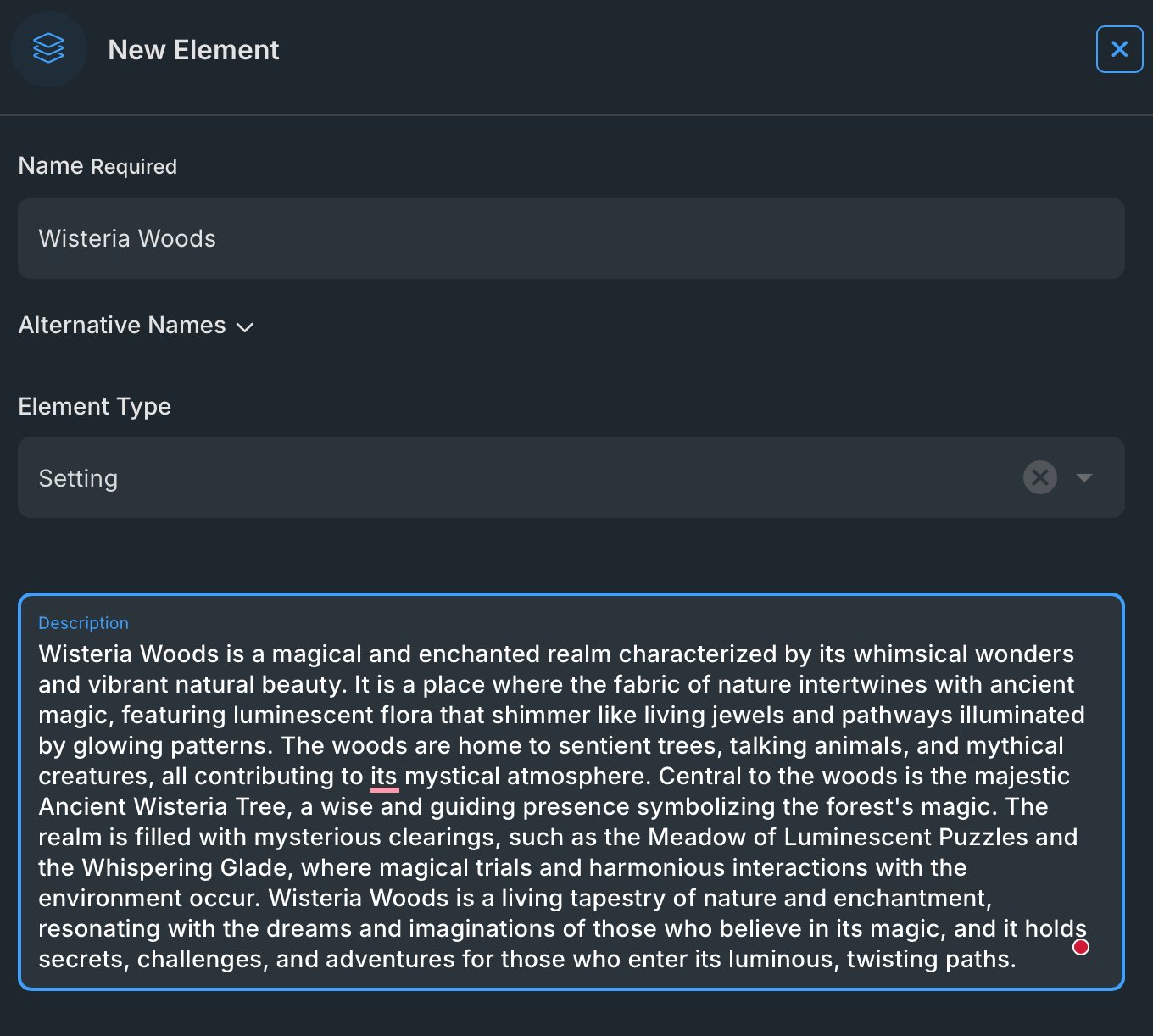The image size is (1153, 1036).
Task: Click the Setting value in the combo box
Action: 79,478
